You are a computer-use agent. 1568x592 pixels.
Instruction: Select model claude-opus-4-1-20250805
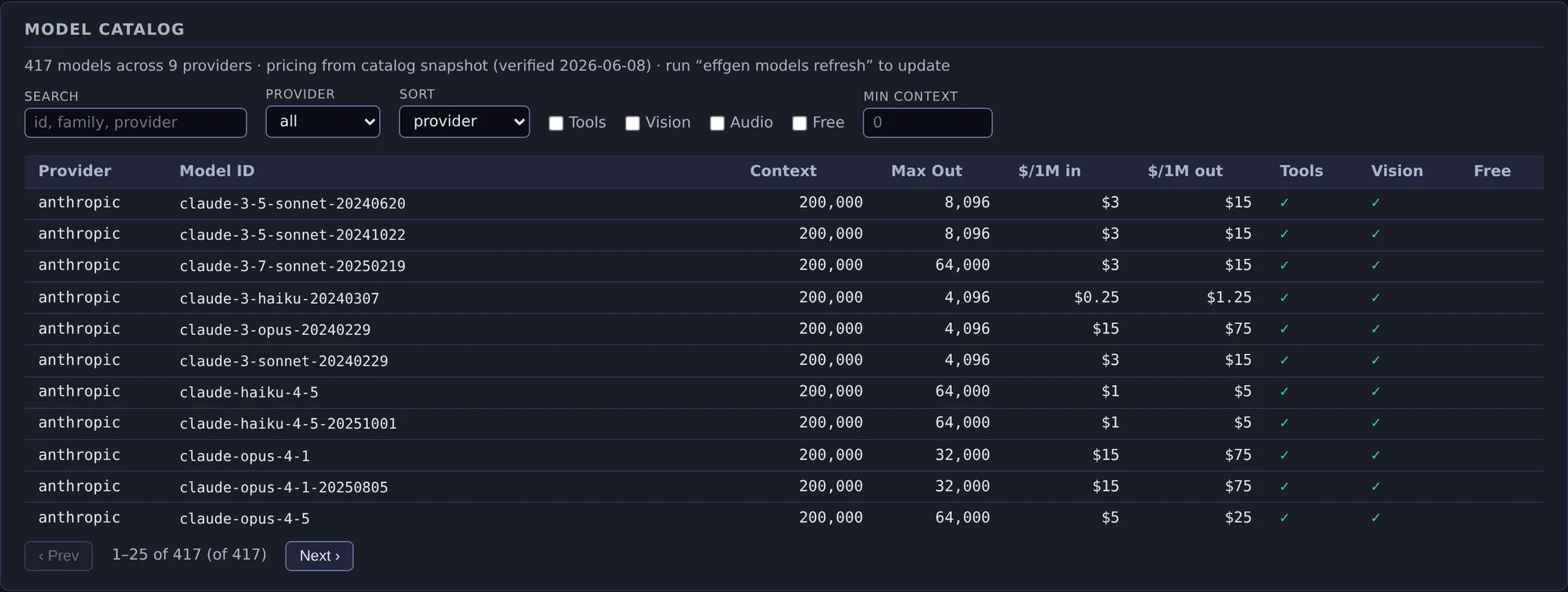point(284,487)
